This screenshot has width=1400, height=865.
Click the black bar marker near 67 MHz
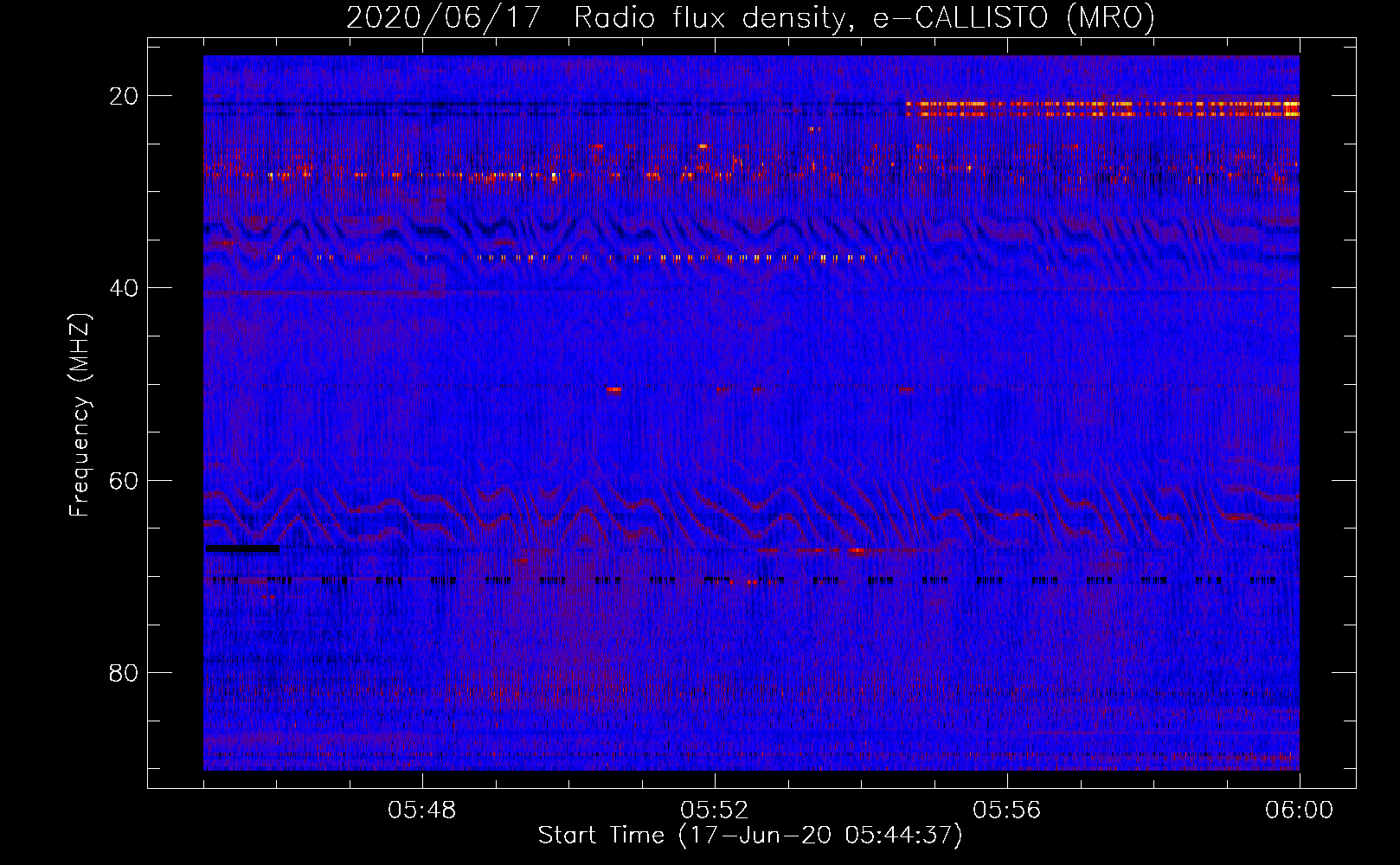point(242,548)
